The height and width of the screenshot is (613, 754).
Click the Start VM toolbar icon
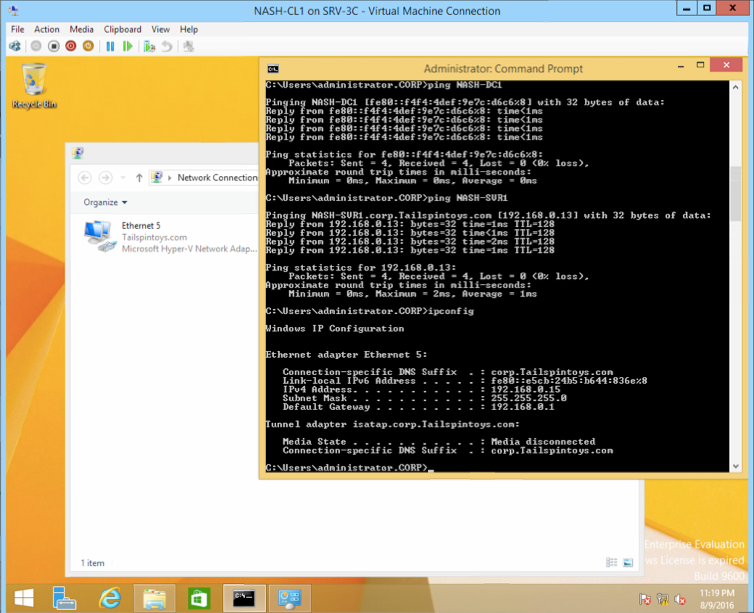click(36, 47)
